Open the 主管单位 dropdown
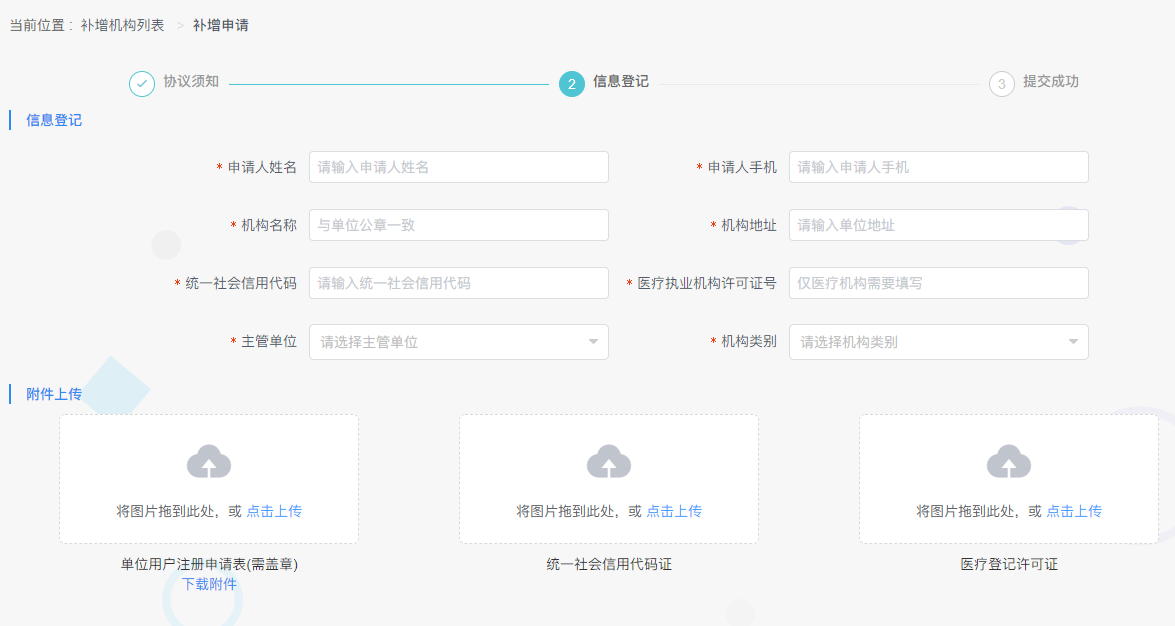1175x626 pixels. coord(459,341)
